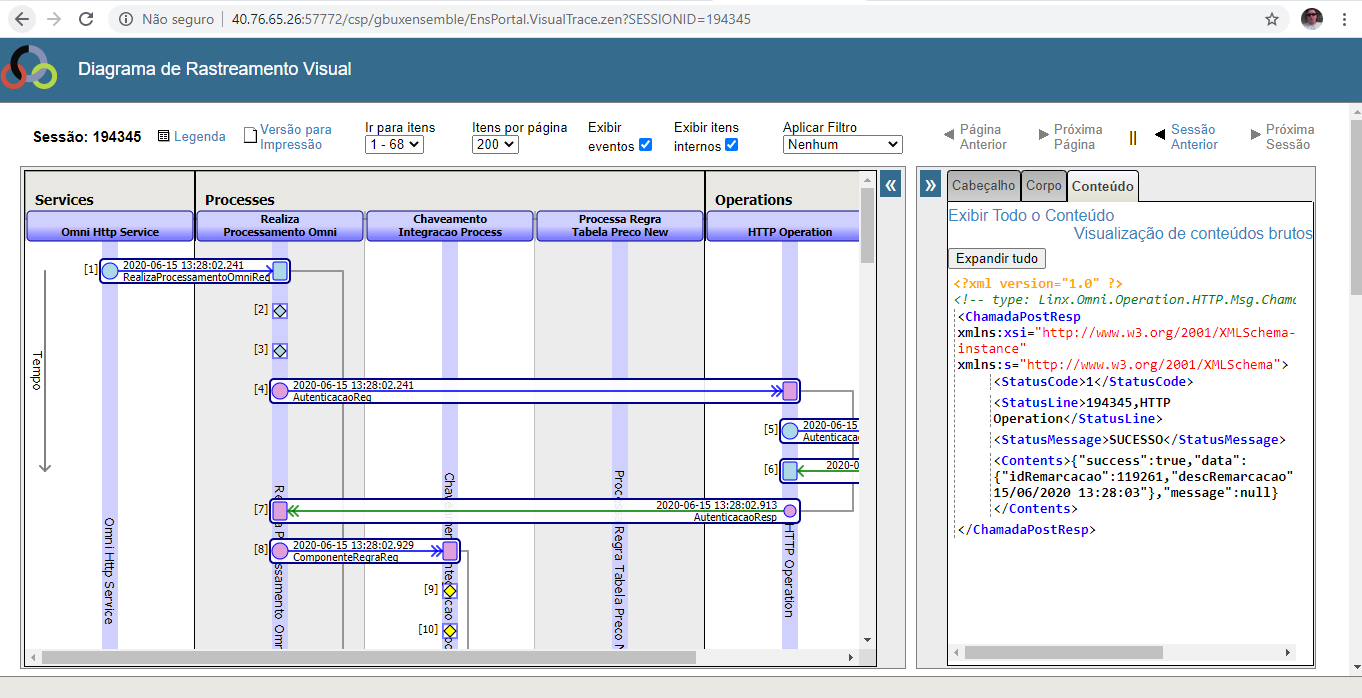Bookmark page with star icon
Image resolution: width=1362 pixels, height=698 pixels.
[x=1272, y=19]
